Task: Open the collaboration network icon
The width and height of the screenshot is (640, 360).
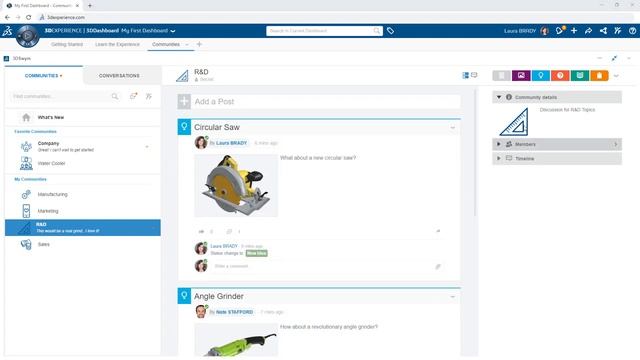Action: click(x=603, y=31)
